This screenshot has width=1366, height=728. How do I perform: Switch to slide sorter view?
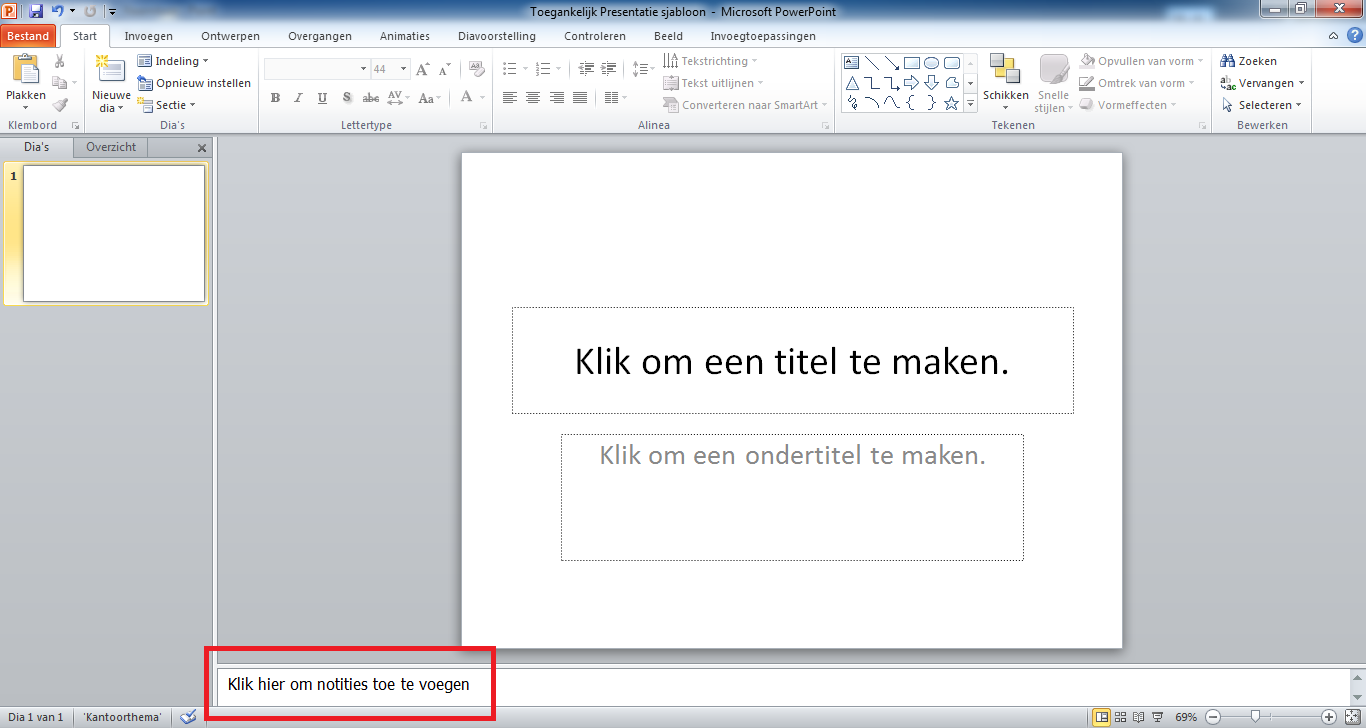pos(1120,717)
